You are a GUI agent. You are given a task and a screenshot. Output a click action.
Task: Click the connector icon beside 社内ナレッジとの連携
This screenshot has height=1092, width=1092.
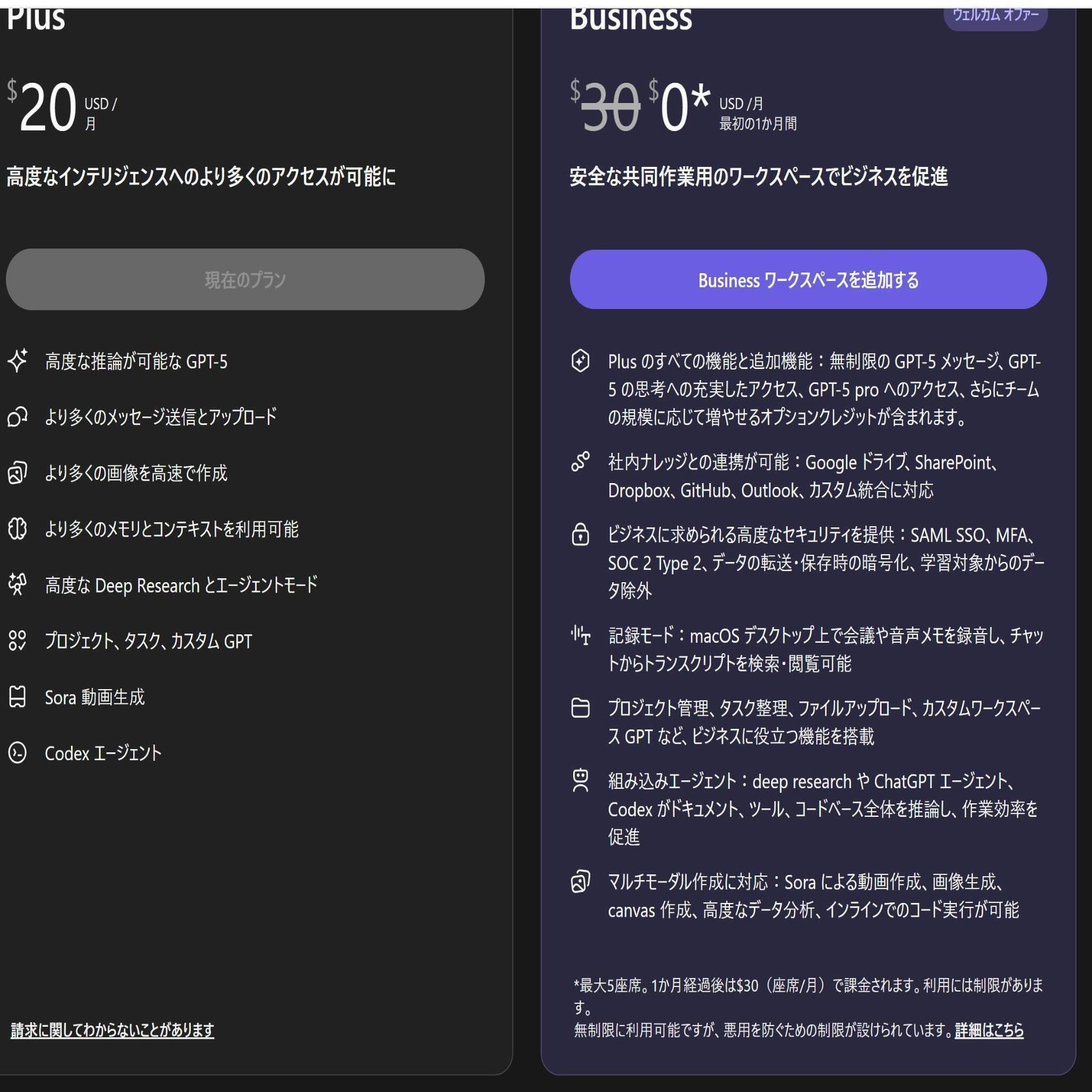point(580,462)
